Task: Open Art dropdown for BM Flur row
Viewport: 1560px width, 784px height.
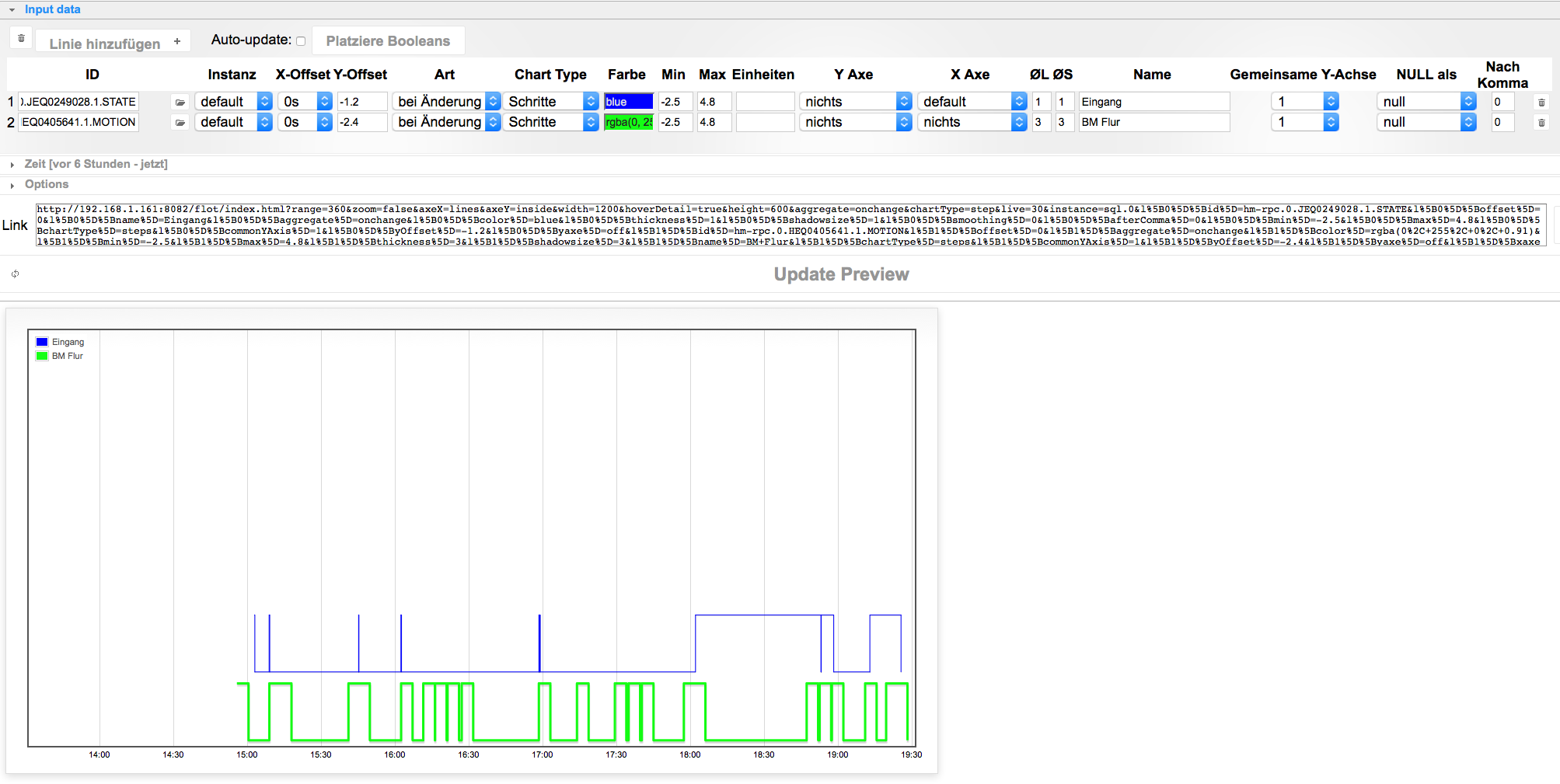Action: pyautogui.click(x=446, y=122)
